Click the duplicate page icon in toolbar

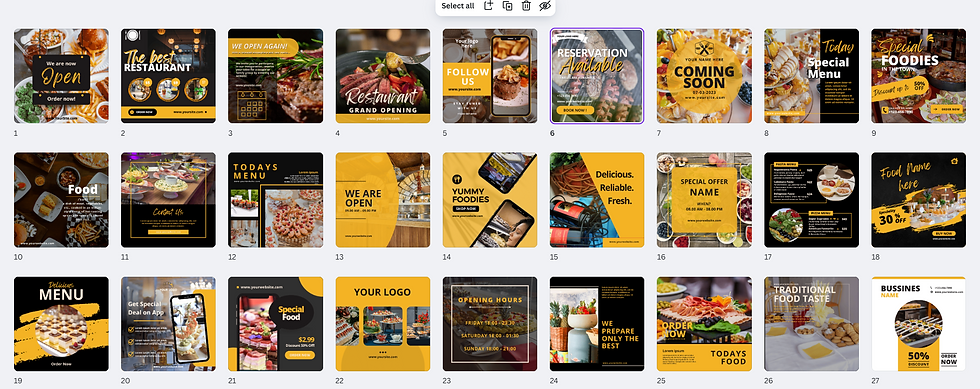tap(508, 6)
